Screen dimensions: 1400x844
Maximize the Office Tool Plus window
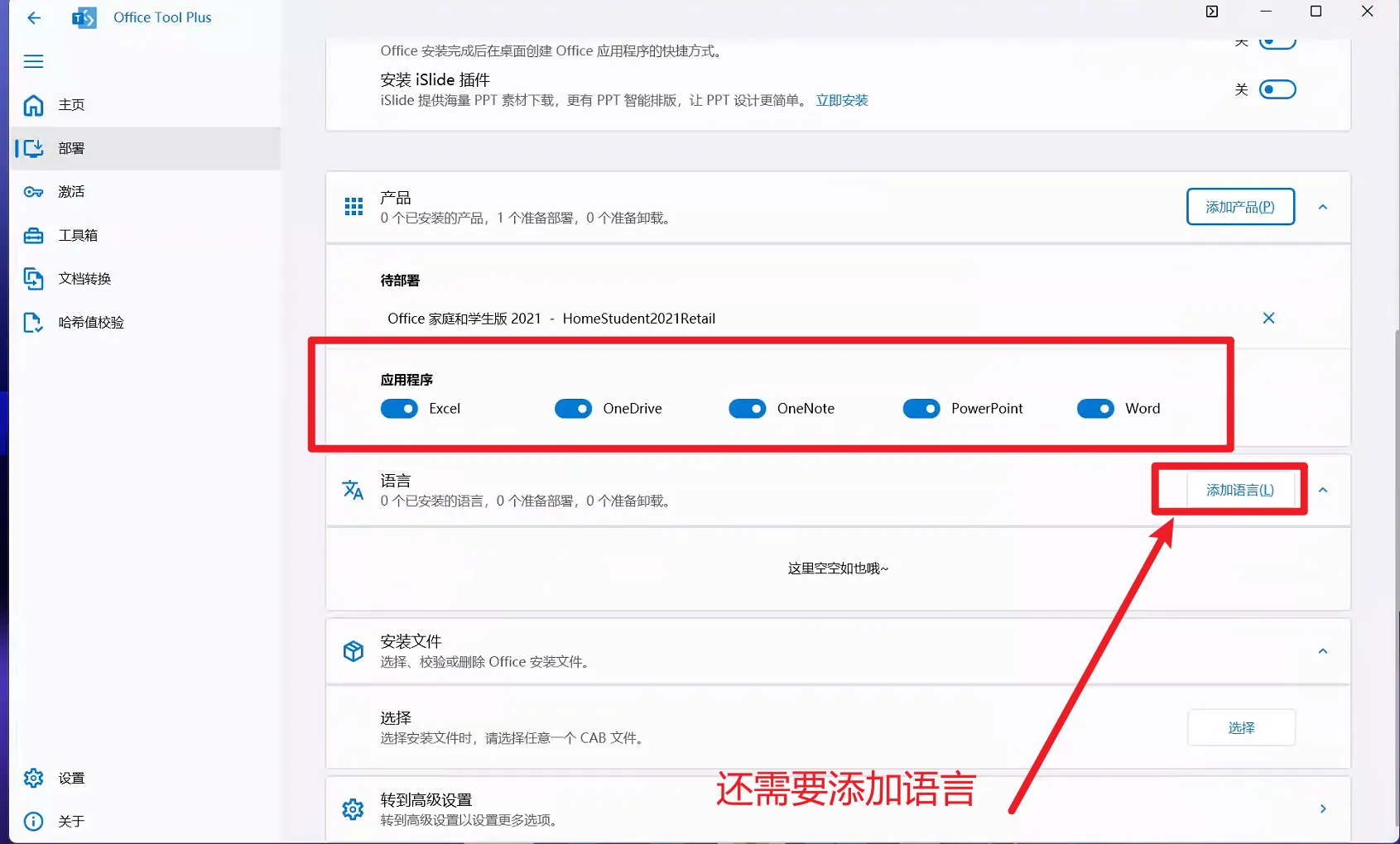[x=1316, y=12]
